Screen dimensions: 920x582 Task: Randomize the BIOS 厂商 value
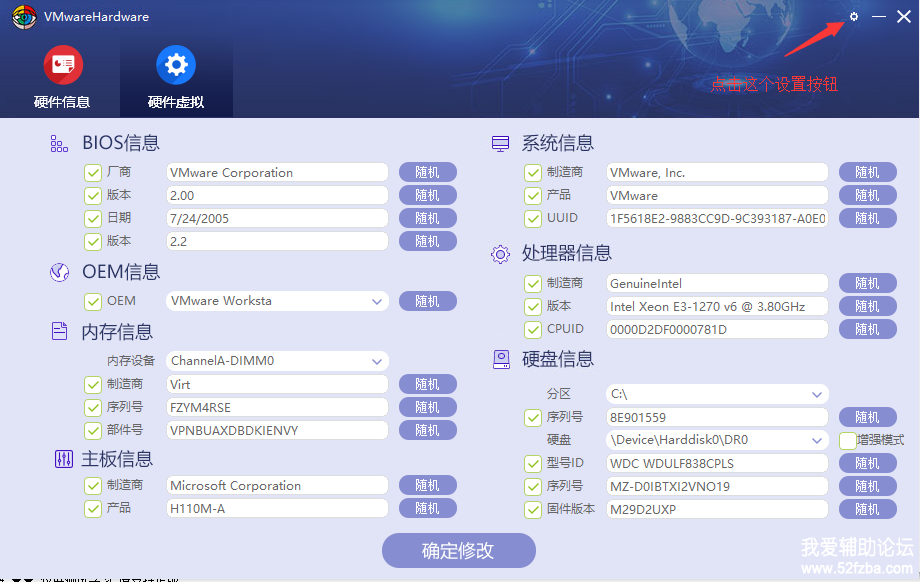pos(428,172)
